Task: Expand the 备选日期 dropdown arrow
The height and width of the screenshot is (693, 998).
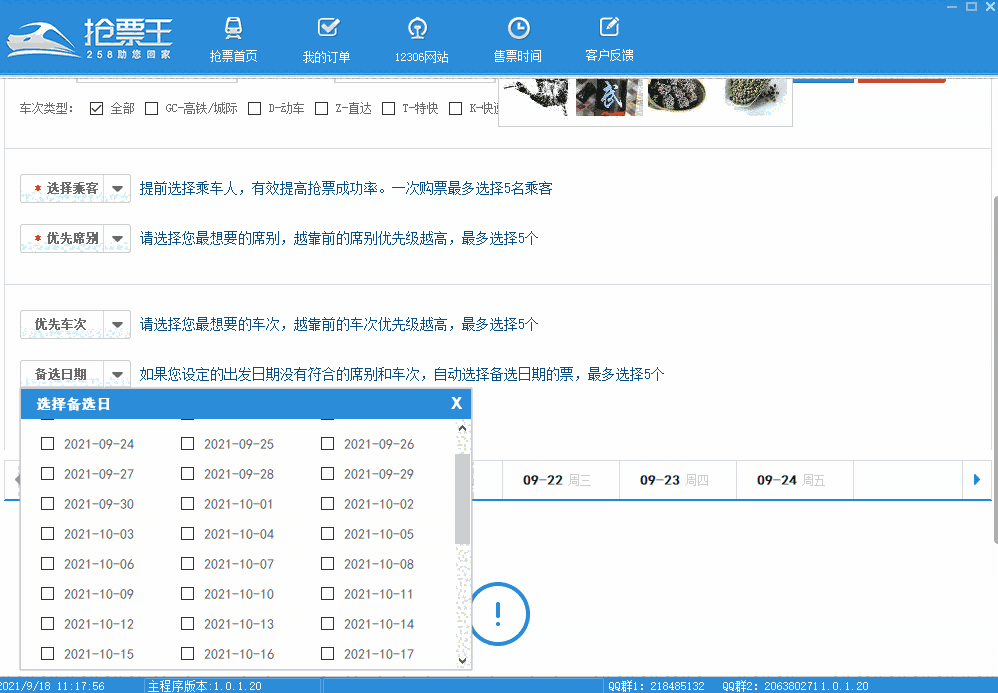Action: pyautogui.click(x=118, y=374)
